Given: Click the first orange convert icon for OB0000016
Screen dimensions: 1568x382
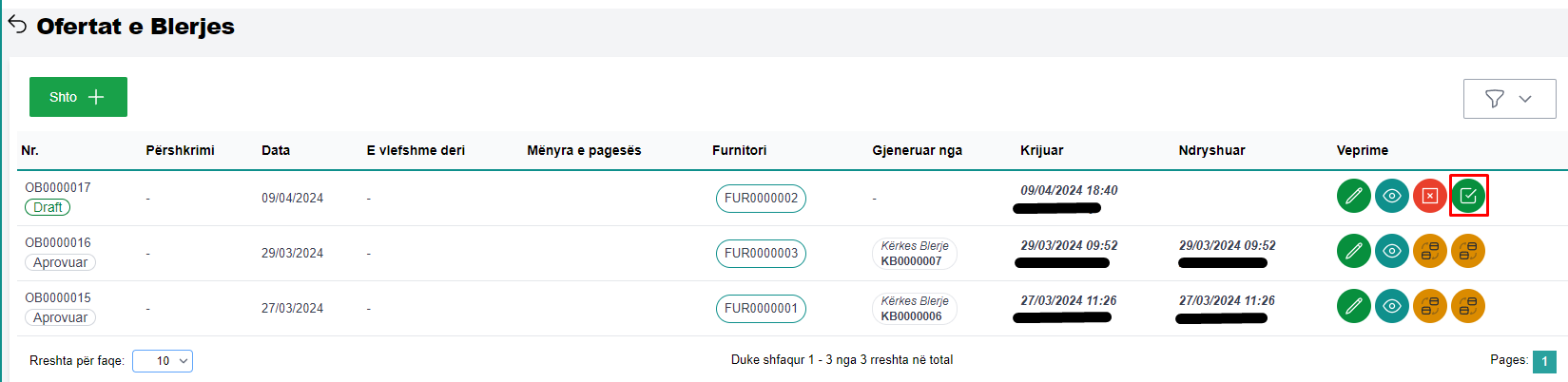Looking at the screenshot, I should [1429, 252].
